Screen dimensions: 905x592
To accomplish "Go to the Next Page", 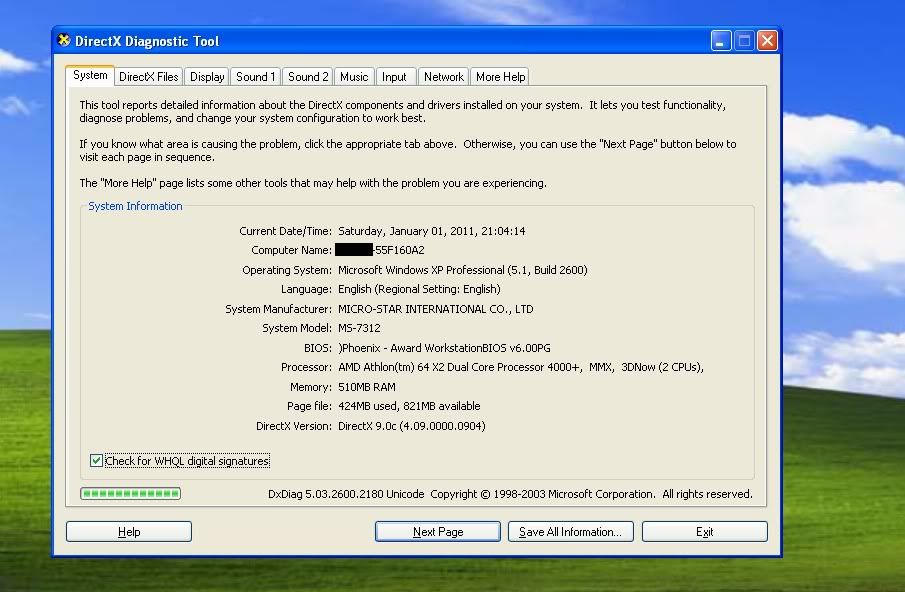I will (437, 531).
